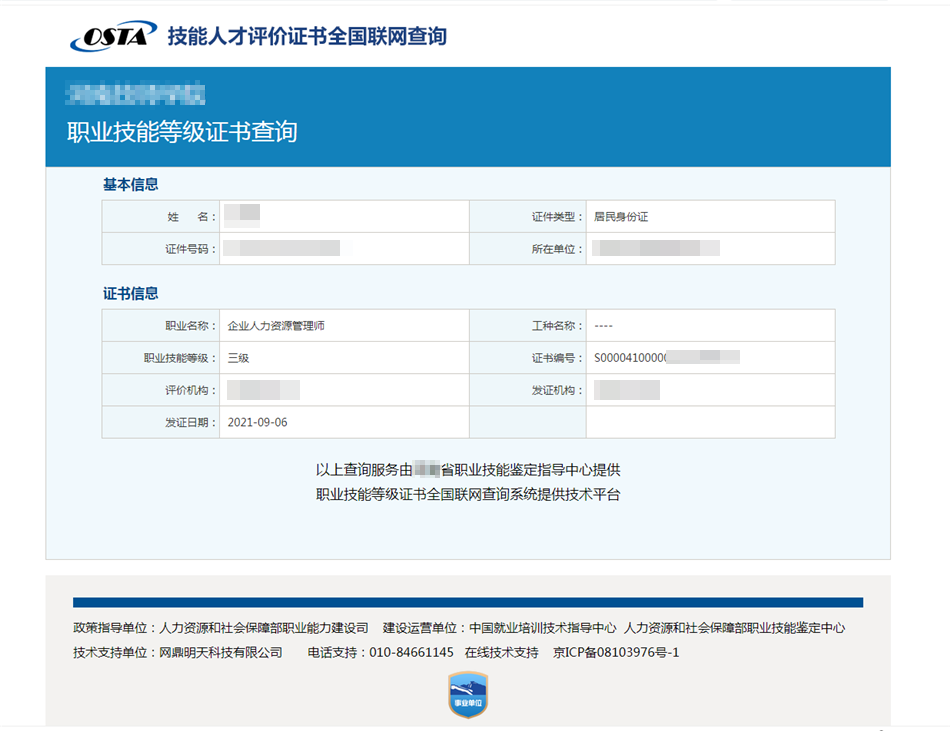Click the certificate number starting with S0000410000
This screenshot has width=950, height=731.
pos(666,357)
